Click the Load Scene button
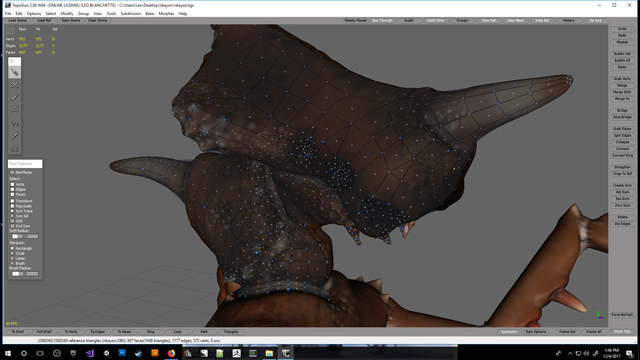 coord(18,20)
